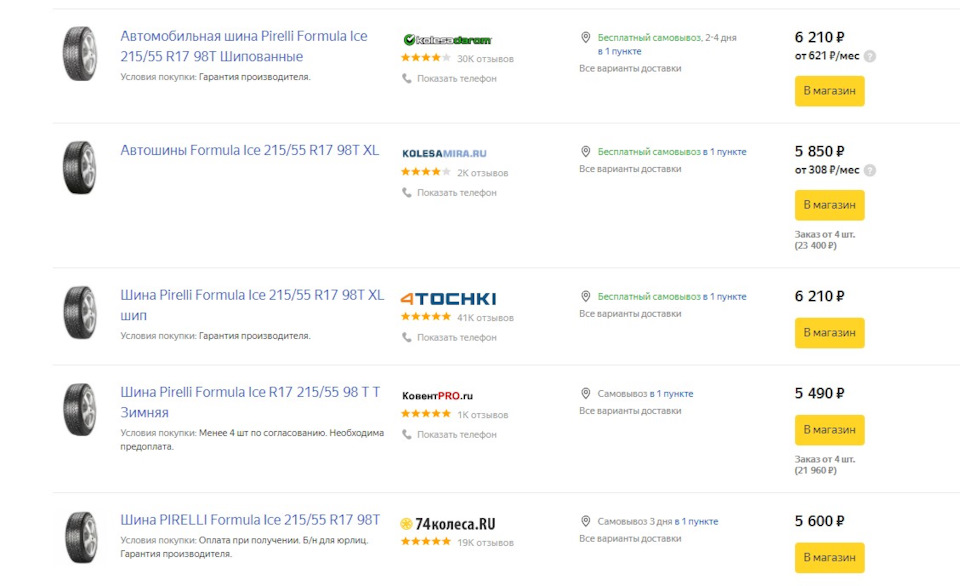Show phone number for the 4TOCHKI store

pyautogui.click(x=457, y=337)
